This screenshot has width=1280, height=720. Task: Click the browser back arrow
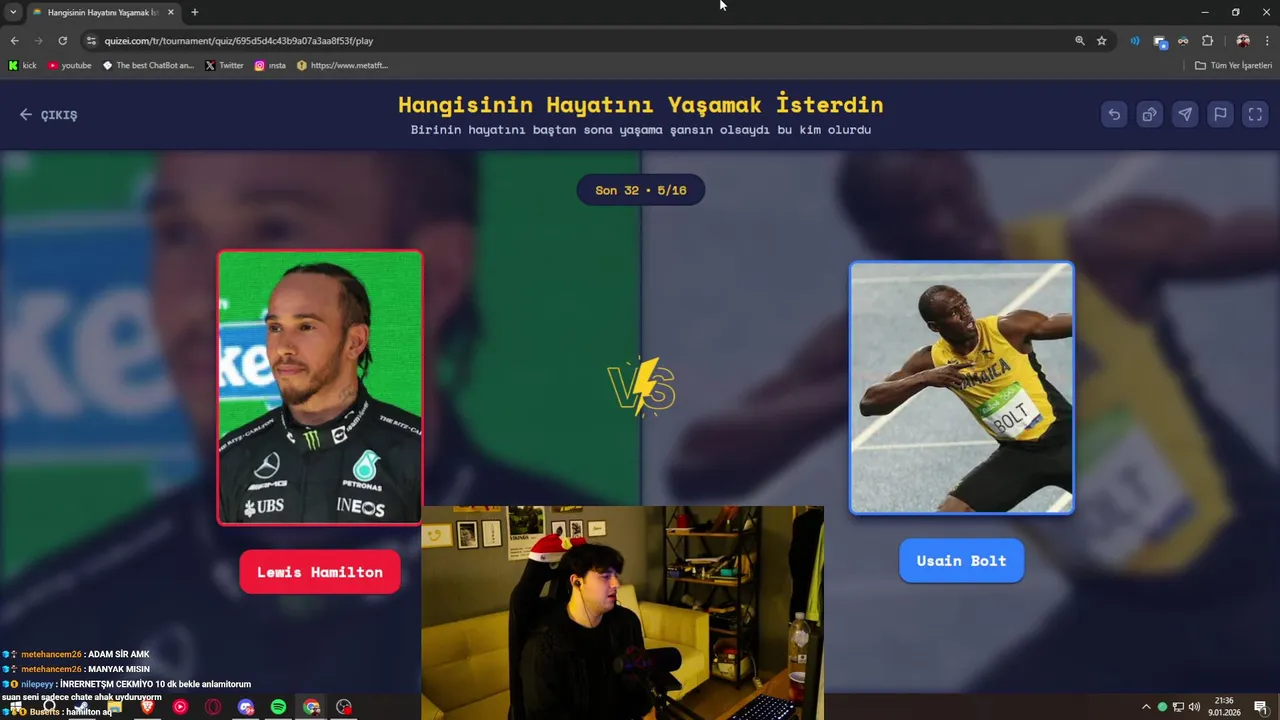[x=14, y=41]
